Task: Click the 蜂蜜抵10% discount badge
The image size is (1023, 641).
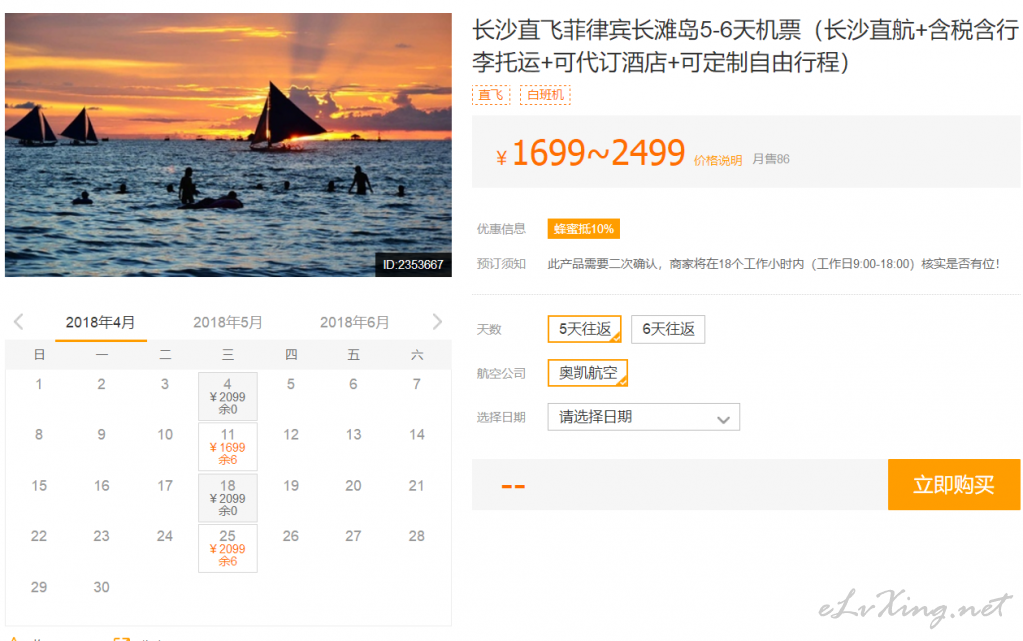Action: click(x=584, y=228)
